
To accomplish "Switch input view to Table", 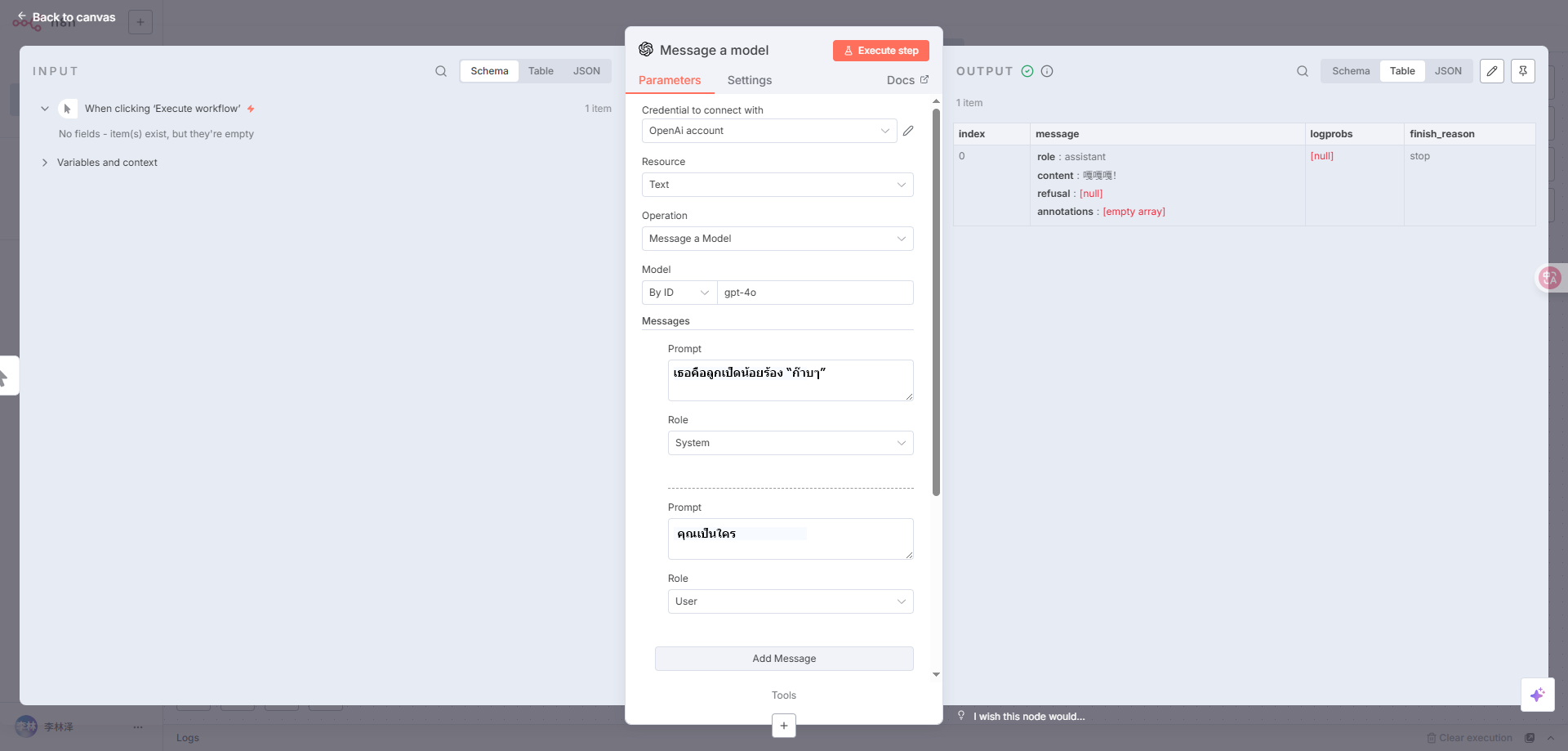I will (x=541, y=71).
